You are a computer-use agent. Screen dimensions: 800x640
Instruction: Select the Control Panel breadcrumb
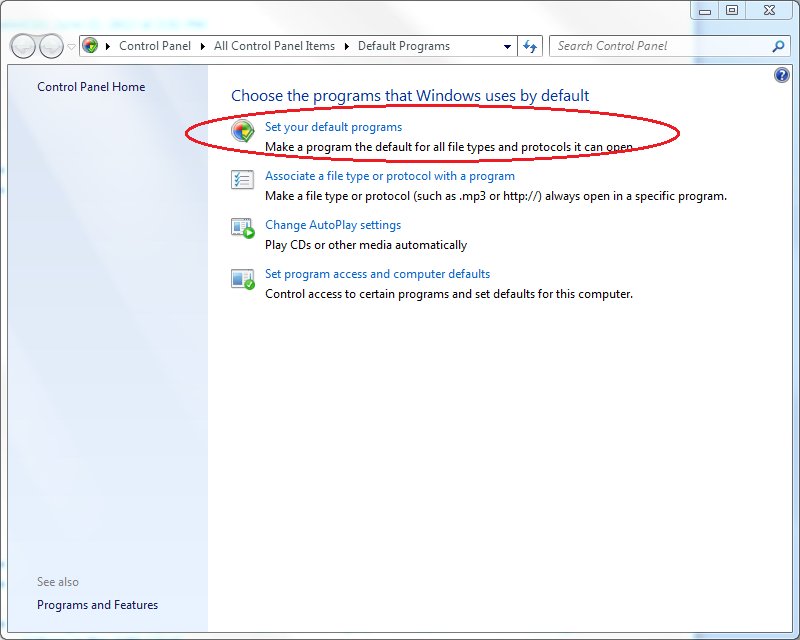154,46
